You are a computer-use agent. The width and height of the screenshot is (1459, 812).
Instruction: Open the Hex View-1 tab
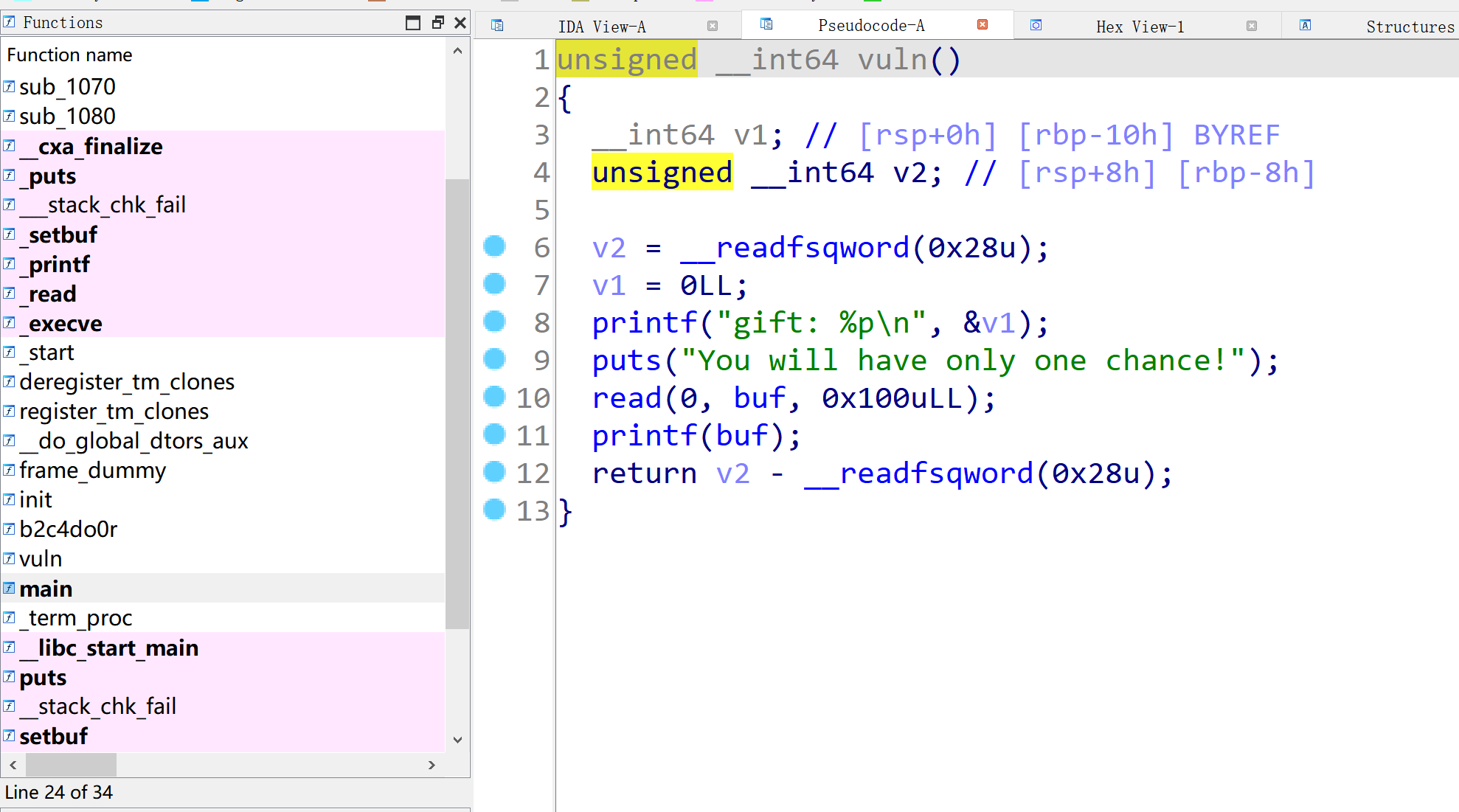(1140, 27)
